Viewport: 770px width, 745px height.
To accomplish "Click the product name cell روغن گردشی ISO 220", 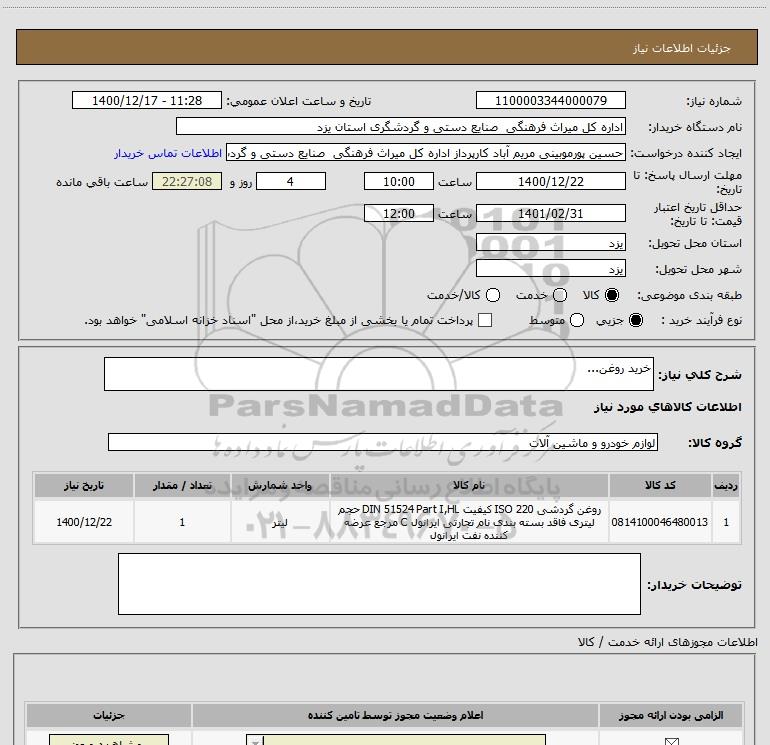I will (469, 522).
